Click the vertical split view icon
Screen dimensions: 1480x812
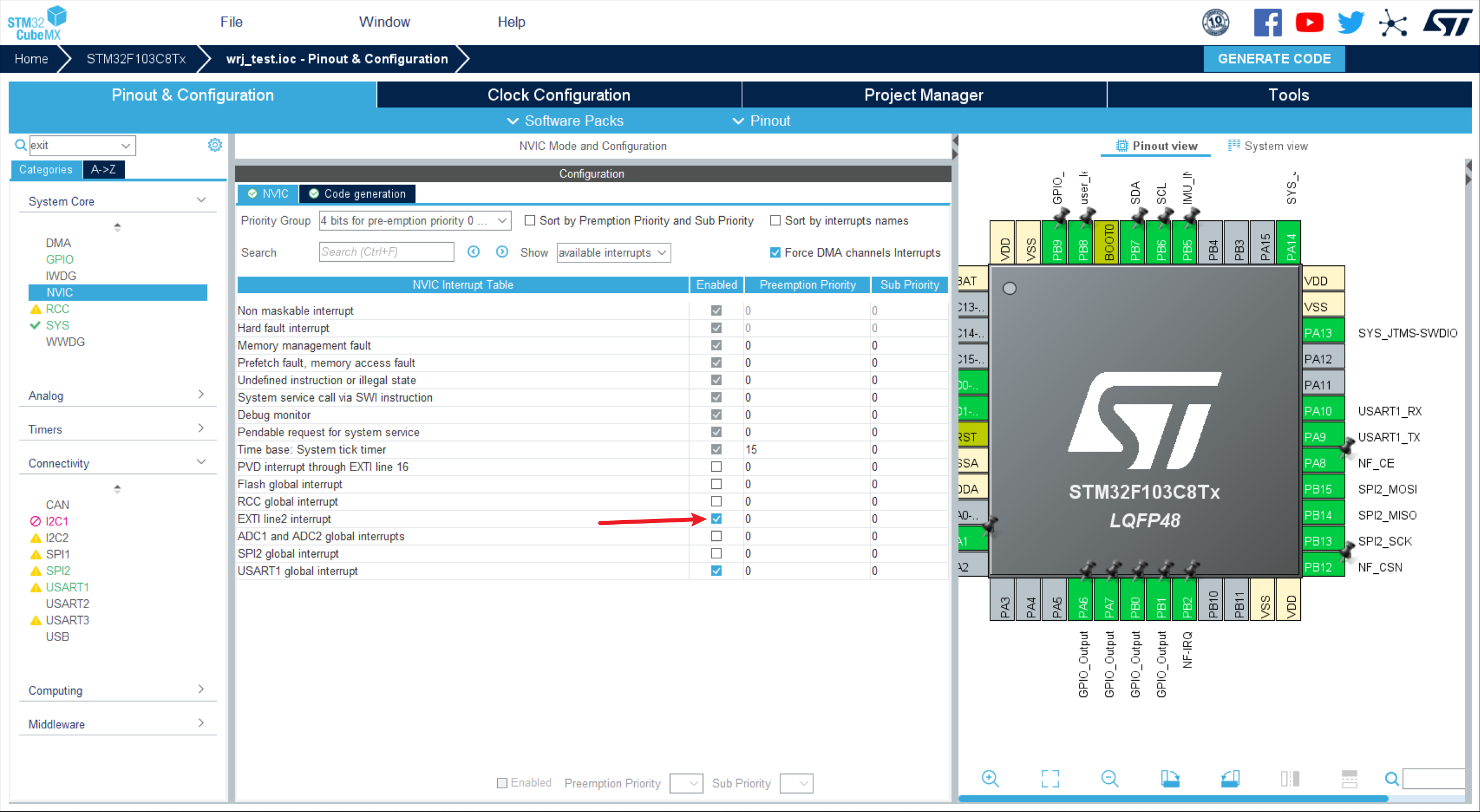point(1290,778)
